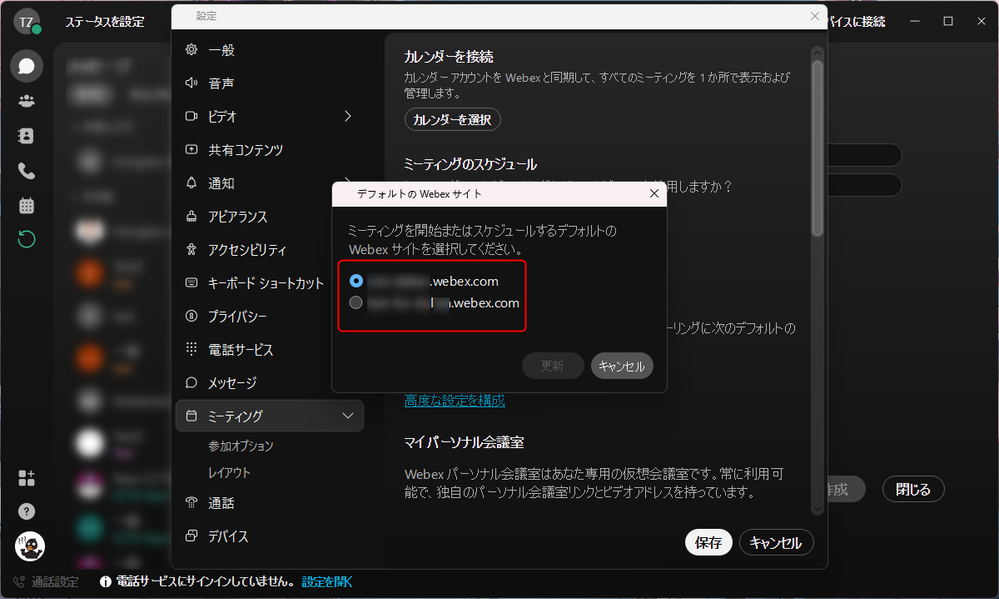Click the gear icon beside 一般
Screen dimensions: 999x599
coord(191,49)
